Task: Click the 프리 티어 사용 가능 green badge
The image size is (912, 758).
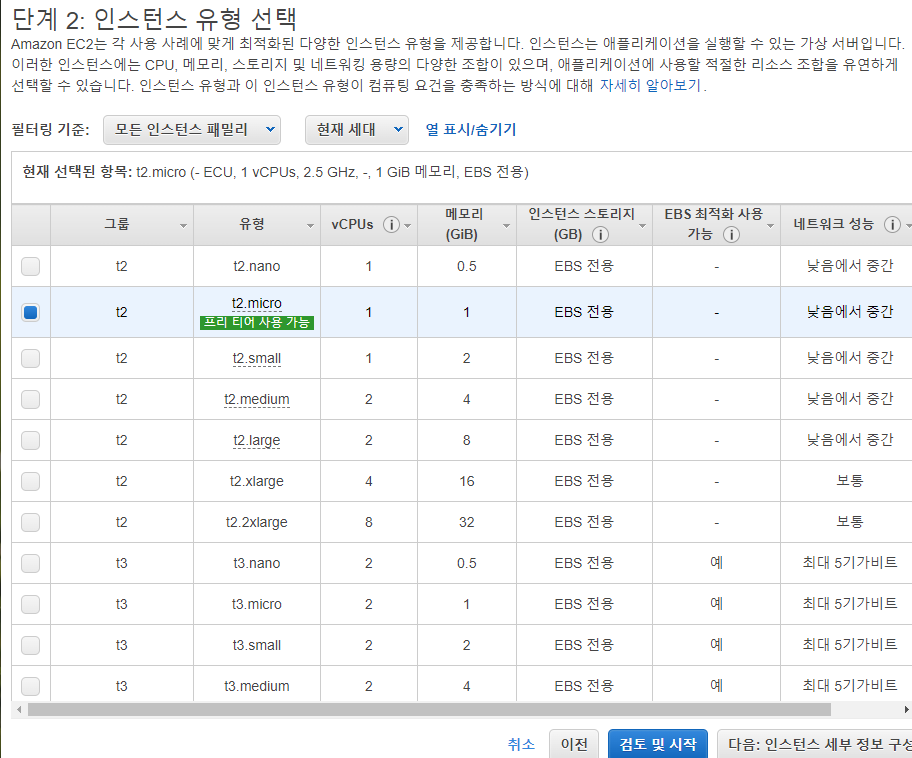Action: coord(256,323)
